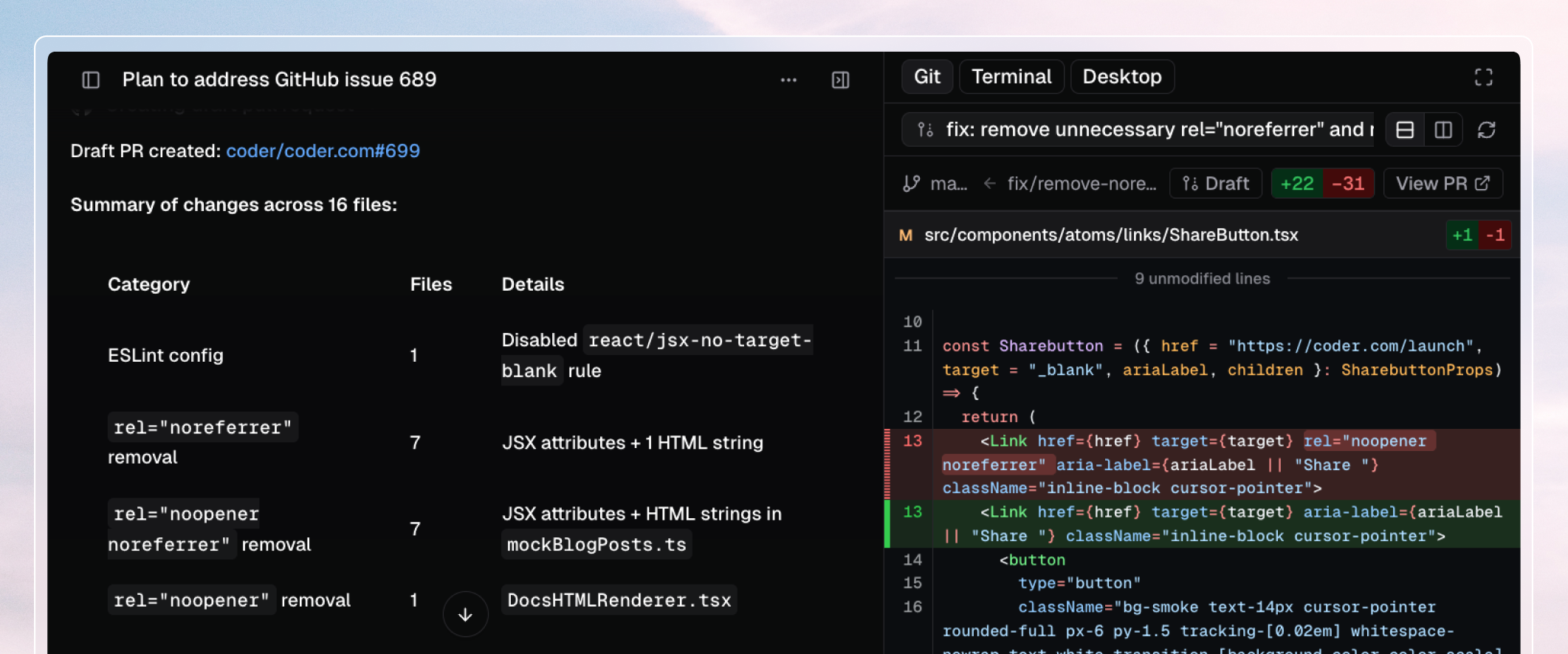Viewport: 1568px width, 654px height.
Task: Toggle the left sidebar panel icon
Action: click(x=91, y=80)
